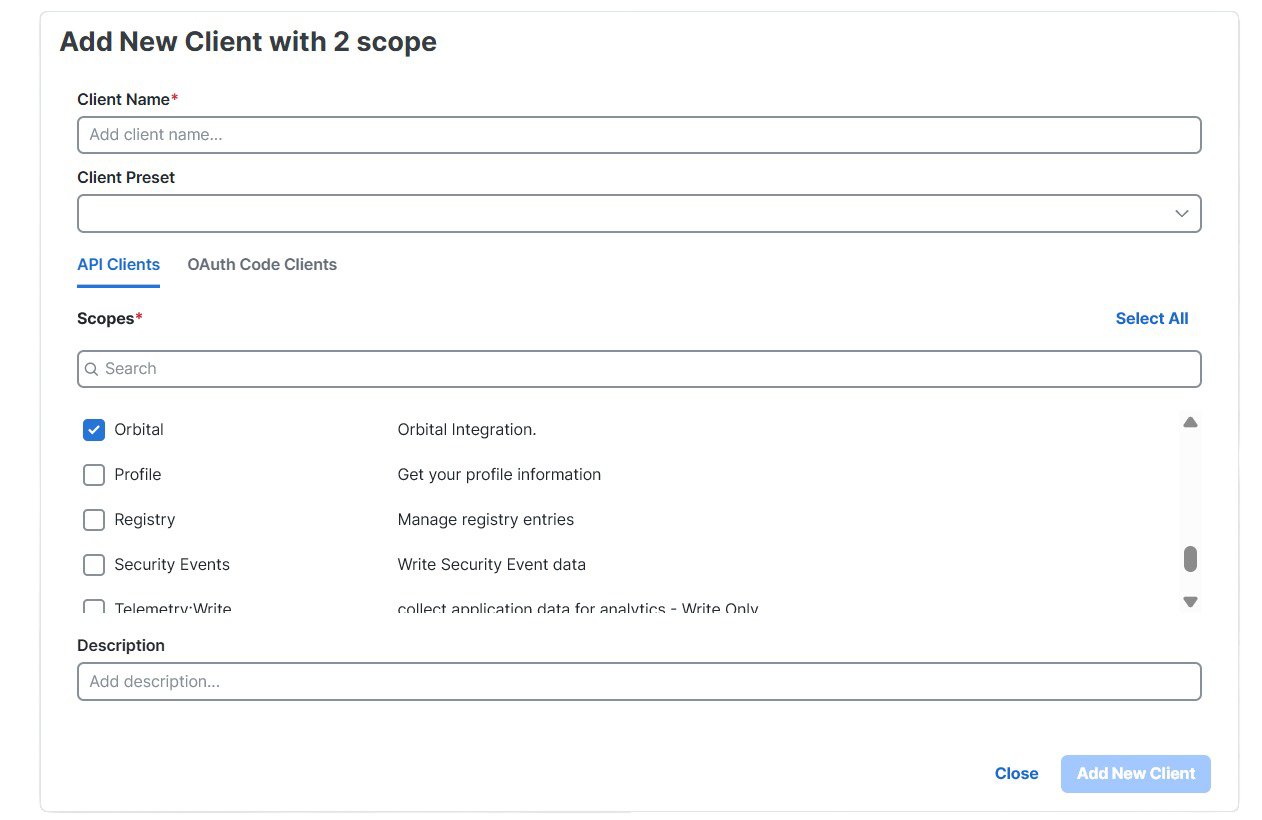This screenshot has width=1262, height=820.
Task: Enable the Security Events scope
Action: pyautogui.click(x=93, y=564)
